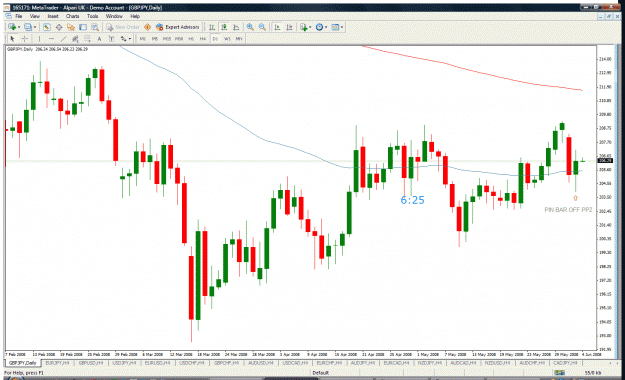Open the Periods clock icon

point(319,27)
